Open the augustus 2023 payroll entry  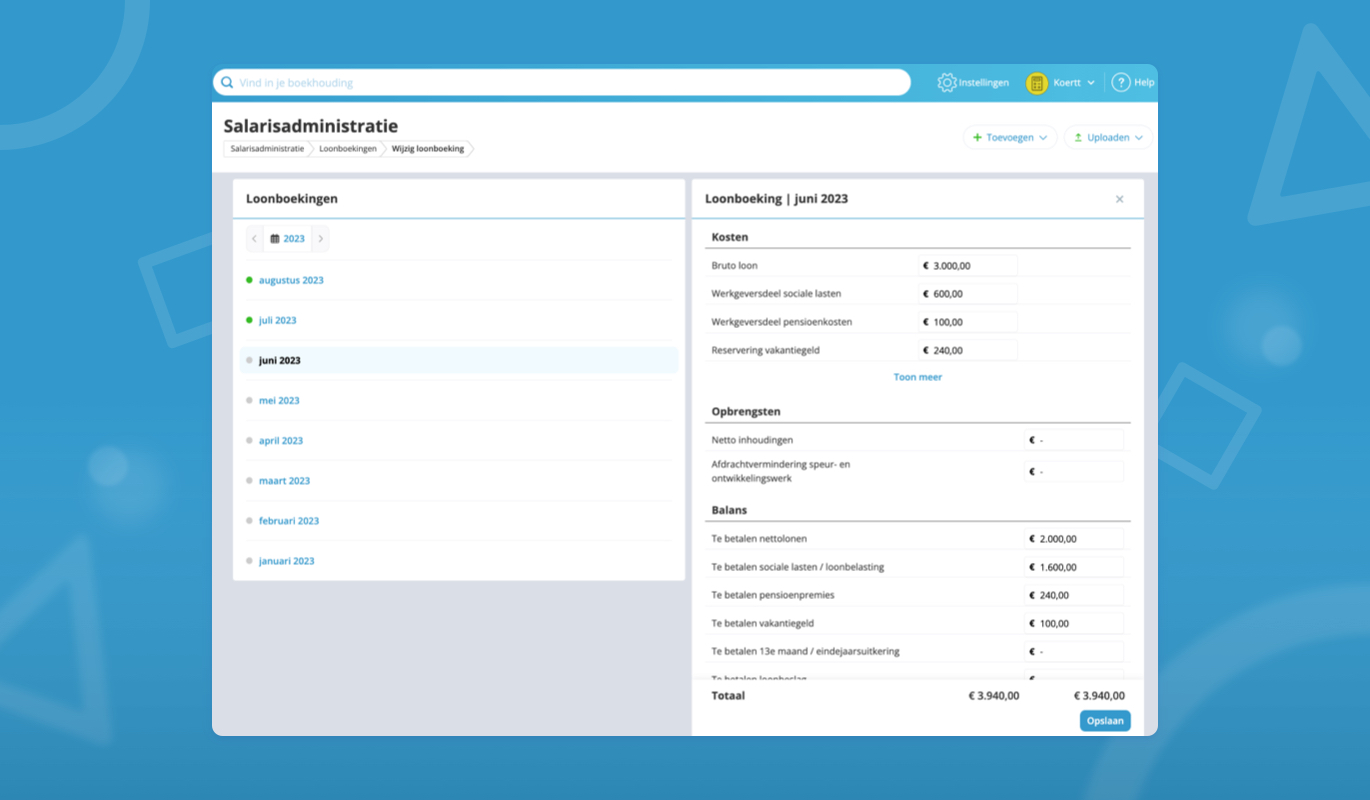coord(291,281)
